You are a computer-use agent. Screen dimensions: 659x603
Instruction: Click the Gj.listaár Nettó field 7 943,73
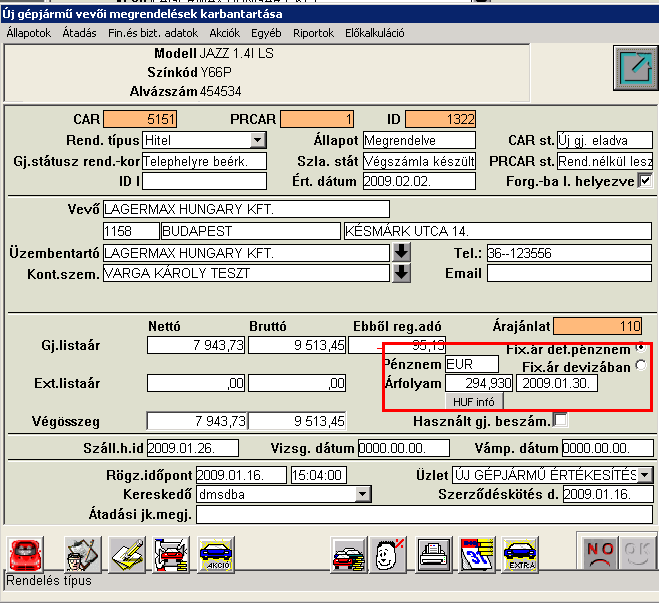(196, 345)
